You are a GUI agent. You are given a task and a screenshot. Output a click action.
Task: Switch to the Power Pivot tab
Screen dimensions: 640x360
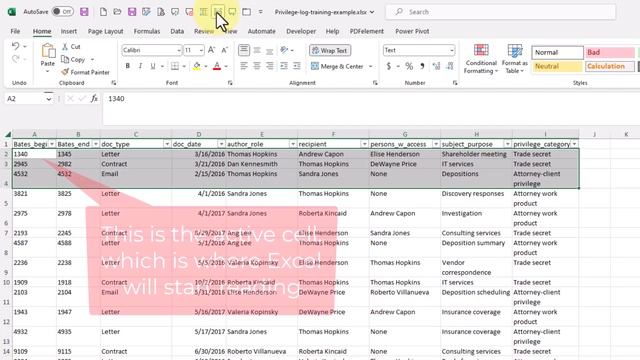pyautogui.click(x=412, y=31)
